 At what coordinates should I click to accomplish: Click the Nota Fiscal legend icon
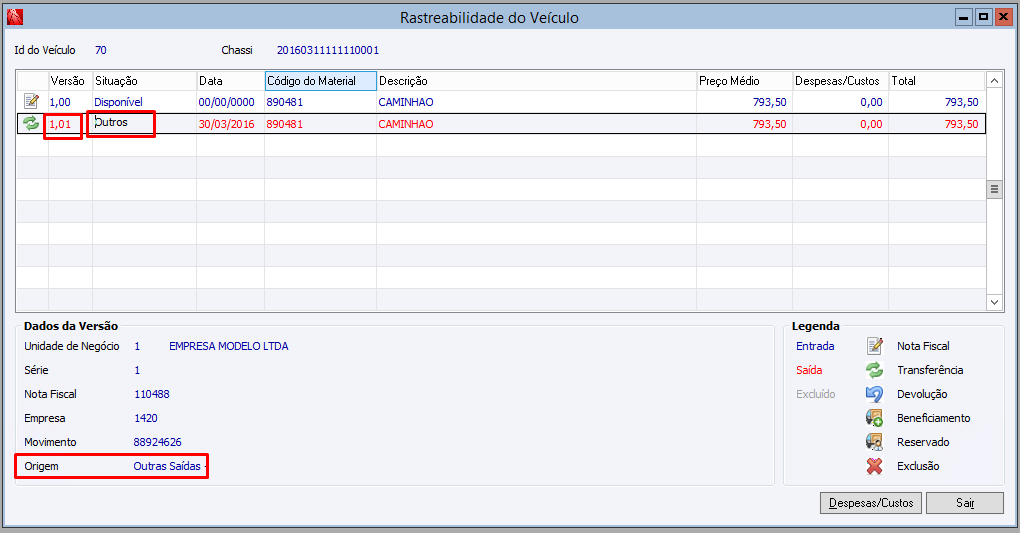tap(875, 346)
